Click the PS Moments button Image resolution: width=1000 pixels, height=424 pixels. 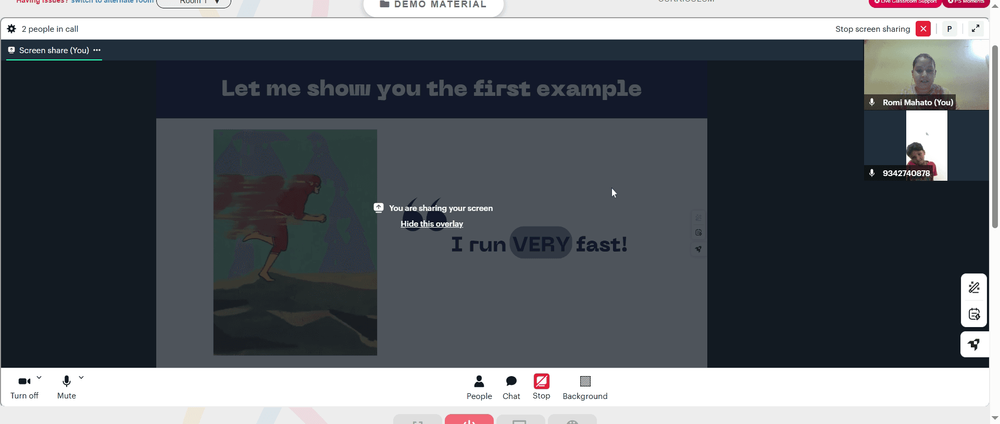[966, 3]
